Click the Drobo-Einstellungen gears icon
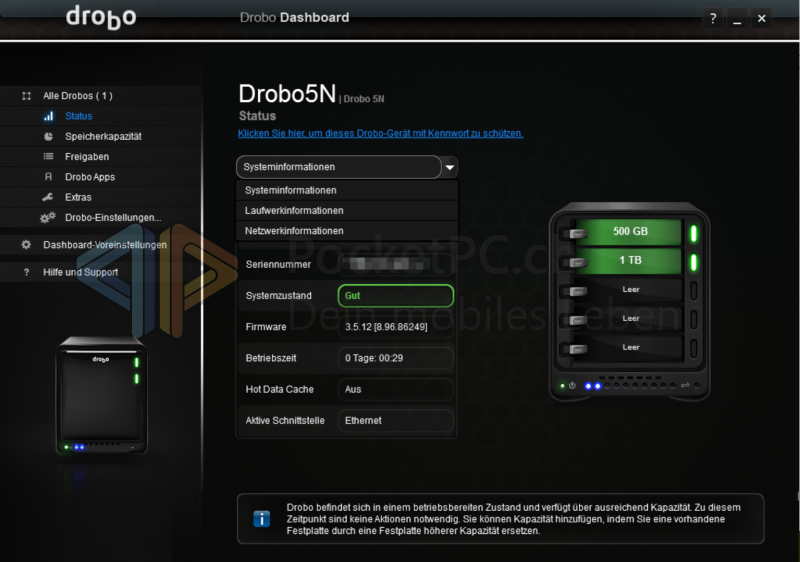The height and width of the screenshot is (562, 800). (47, 218)
